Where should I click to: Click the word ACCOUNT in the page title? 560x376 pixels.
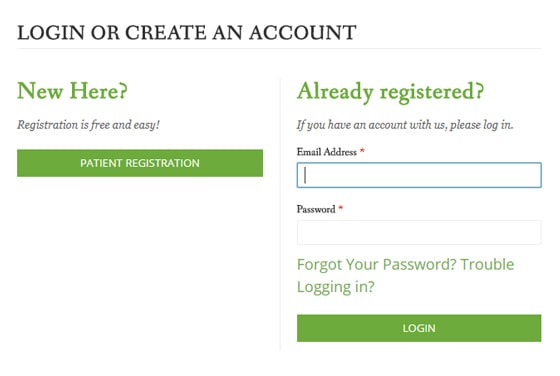coord(303,32)
